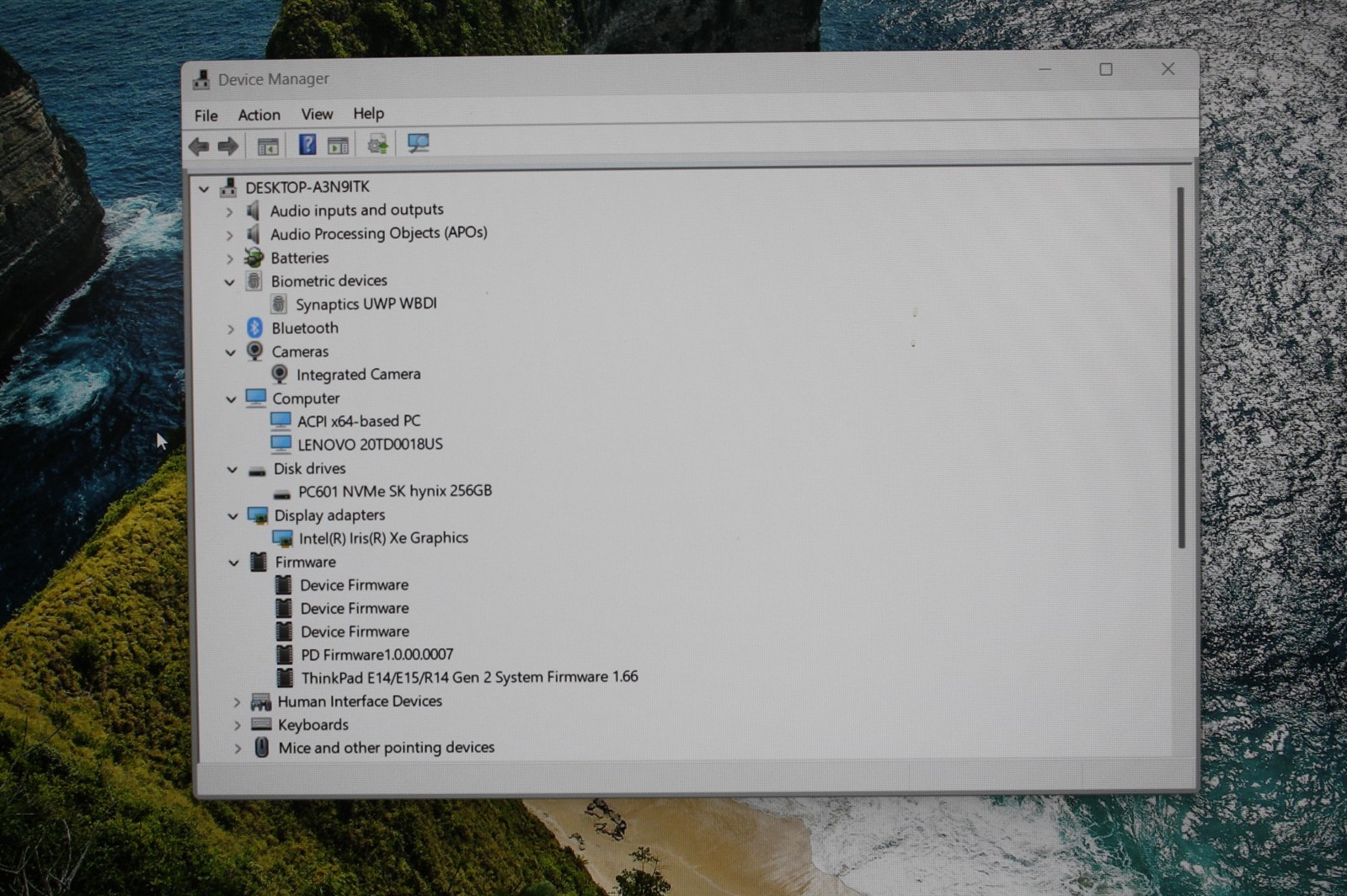Select ThinkPad E14/E15/R14 Gen 2 System Firmware
This screenshot has width=1347, height=896.
469,677
